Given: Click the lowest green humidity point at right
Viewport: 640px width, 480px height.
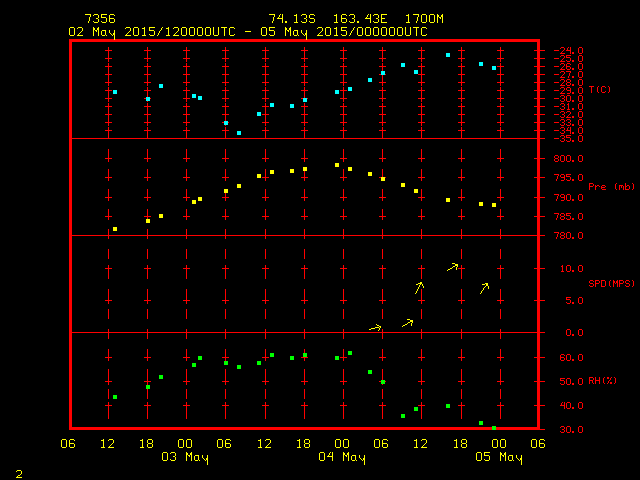Looking at the screenshot, I should [494, 428].
